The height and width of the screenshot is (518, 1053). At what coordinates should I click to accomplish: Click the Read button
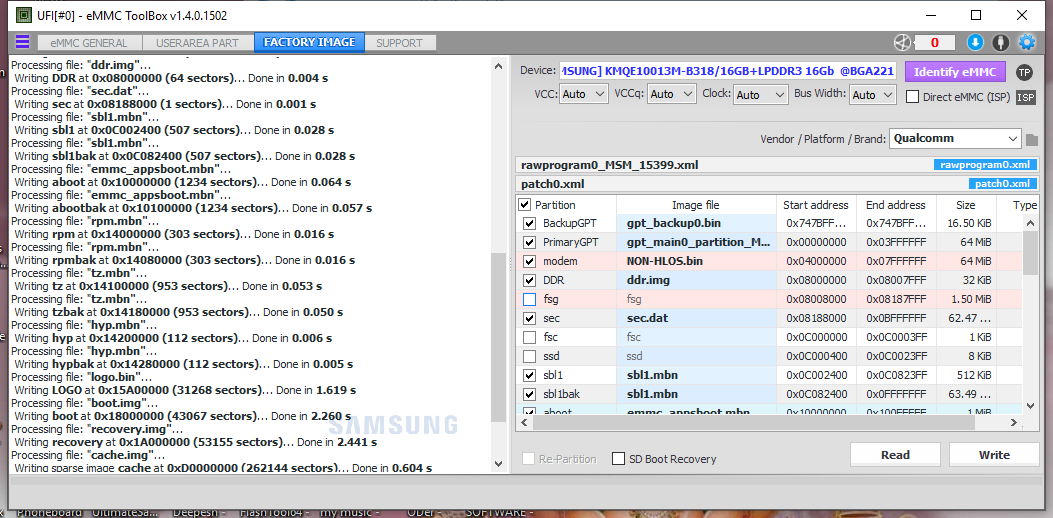tap(895, 455)
